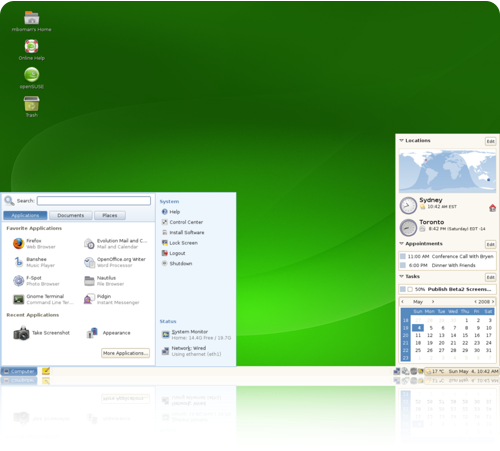Go to next year after 2008
500x451 pixels.
(493, 302)
